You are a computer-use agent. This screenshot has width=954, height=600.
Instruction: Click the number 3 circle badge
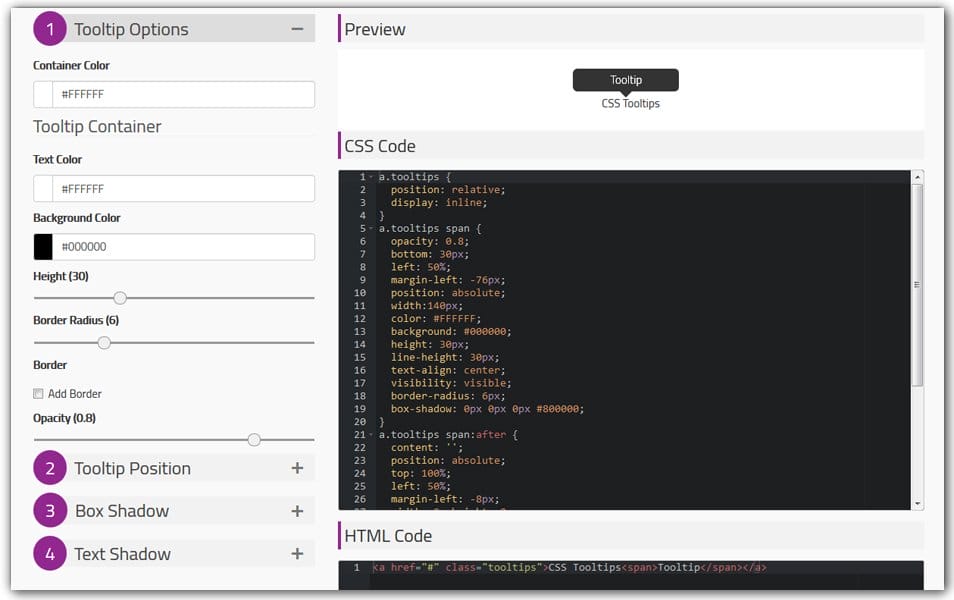click(48, 511)
